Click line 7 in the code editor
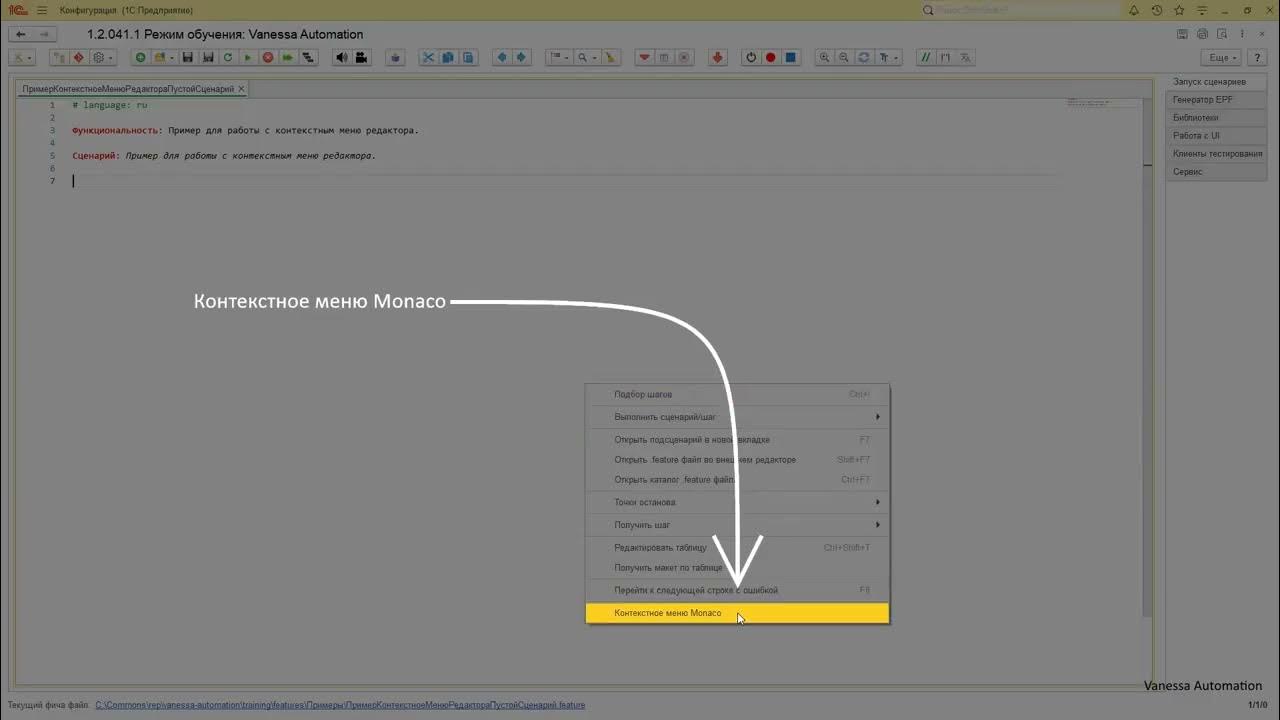 [x=565, y=181]
